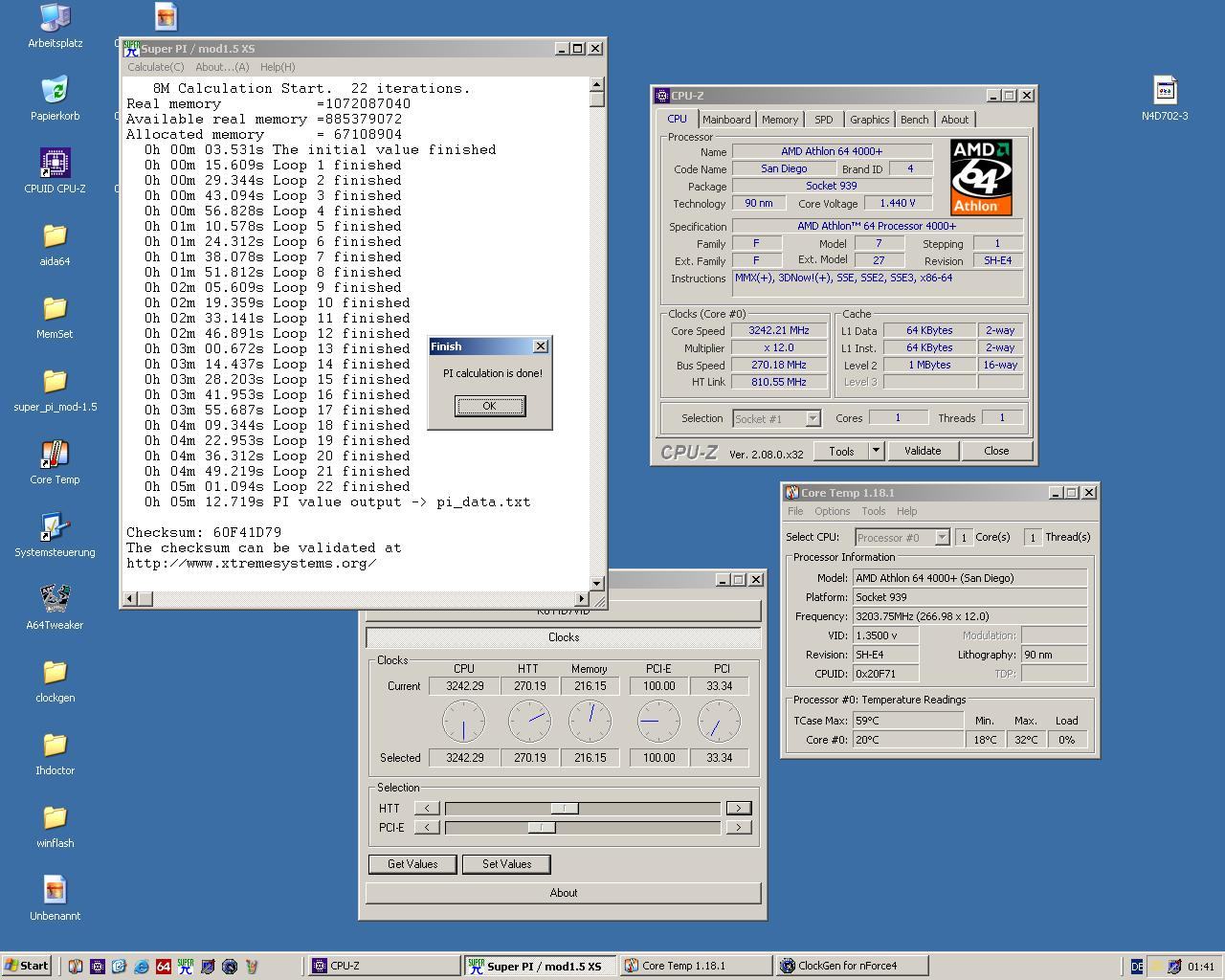Click the HTT increase arrow

[x=738, y=809]
